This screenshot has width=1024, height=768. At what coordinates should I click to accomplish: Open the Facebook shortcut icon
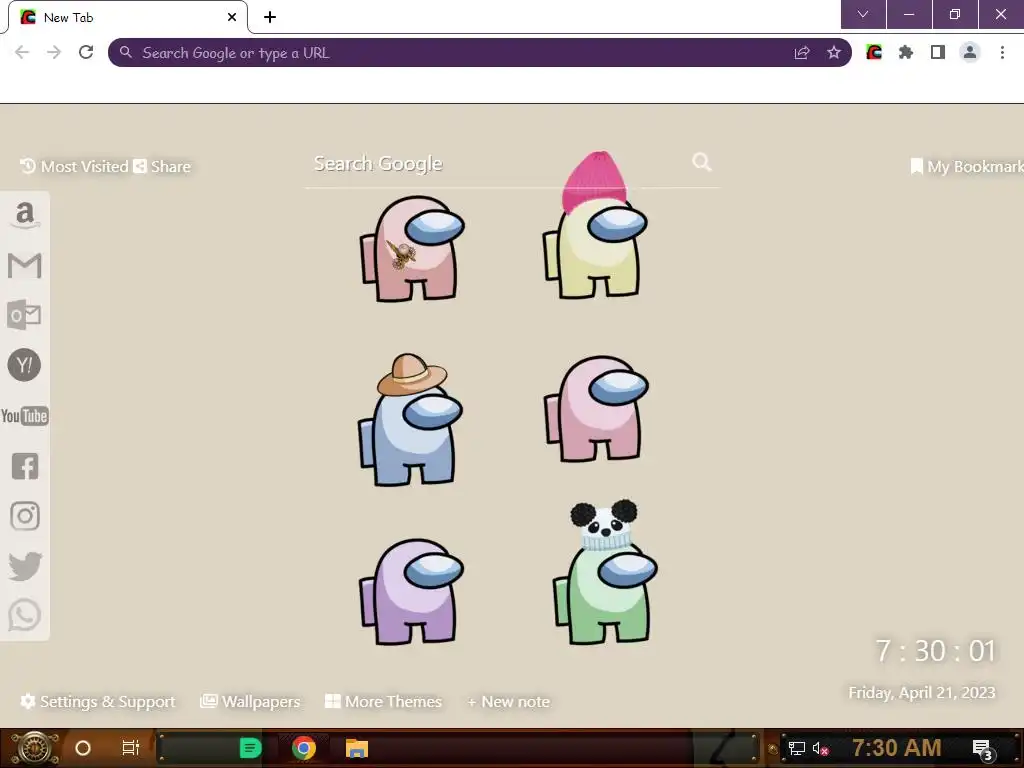[25, 466]
